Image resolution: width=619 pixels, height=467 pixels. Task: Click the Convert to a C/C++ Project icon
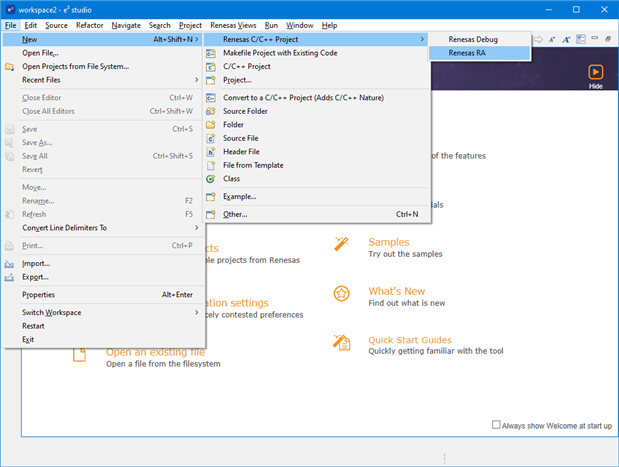[211, 98]
